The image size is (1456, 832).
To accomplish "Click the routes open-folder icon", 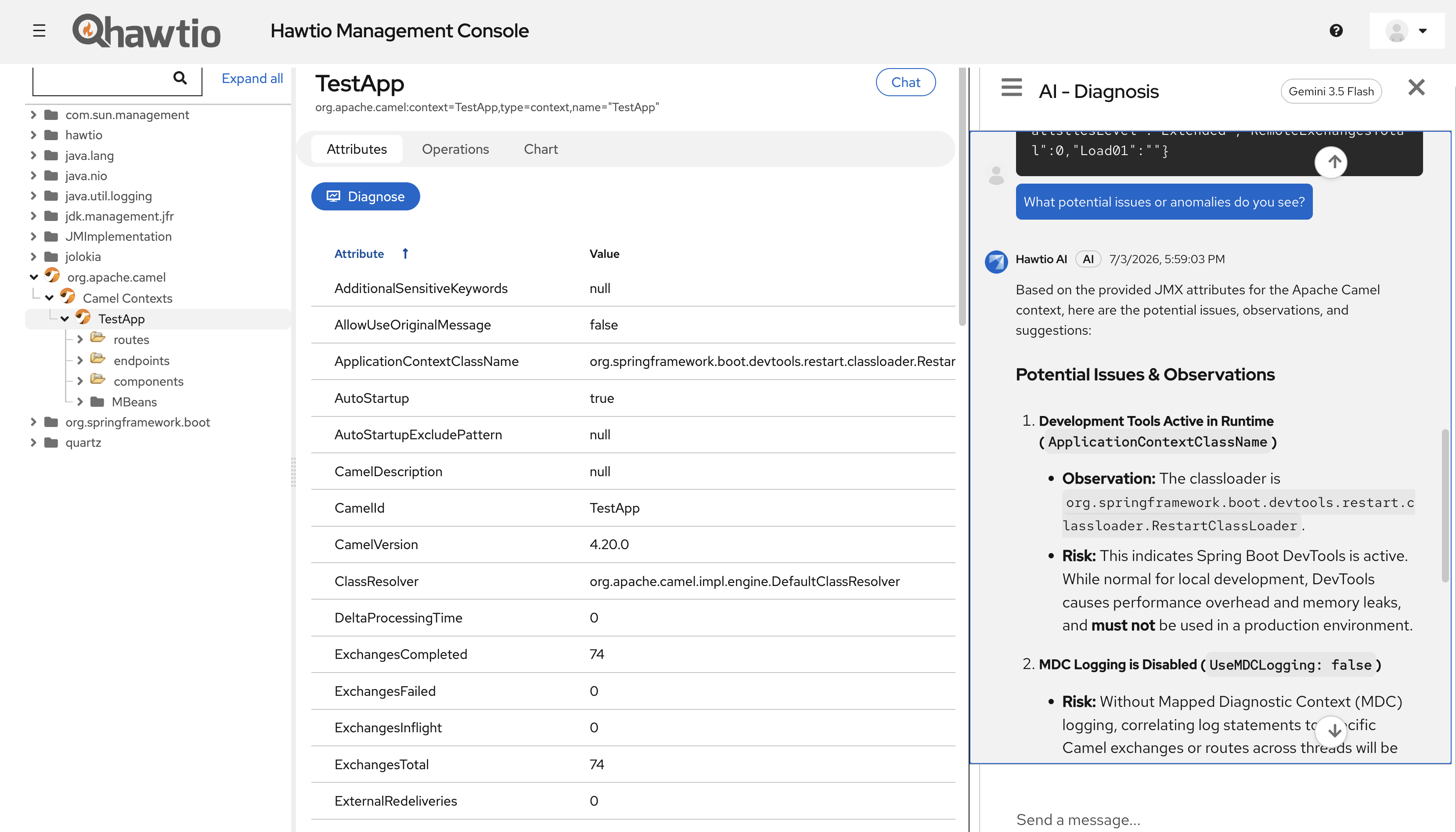I will coord(97,338).
